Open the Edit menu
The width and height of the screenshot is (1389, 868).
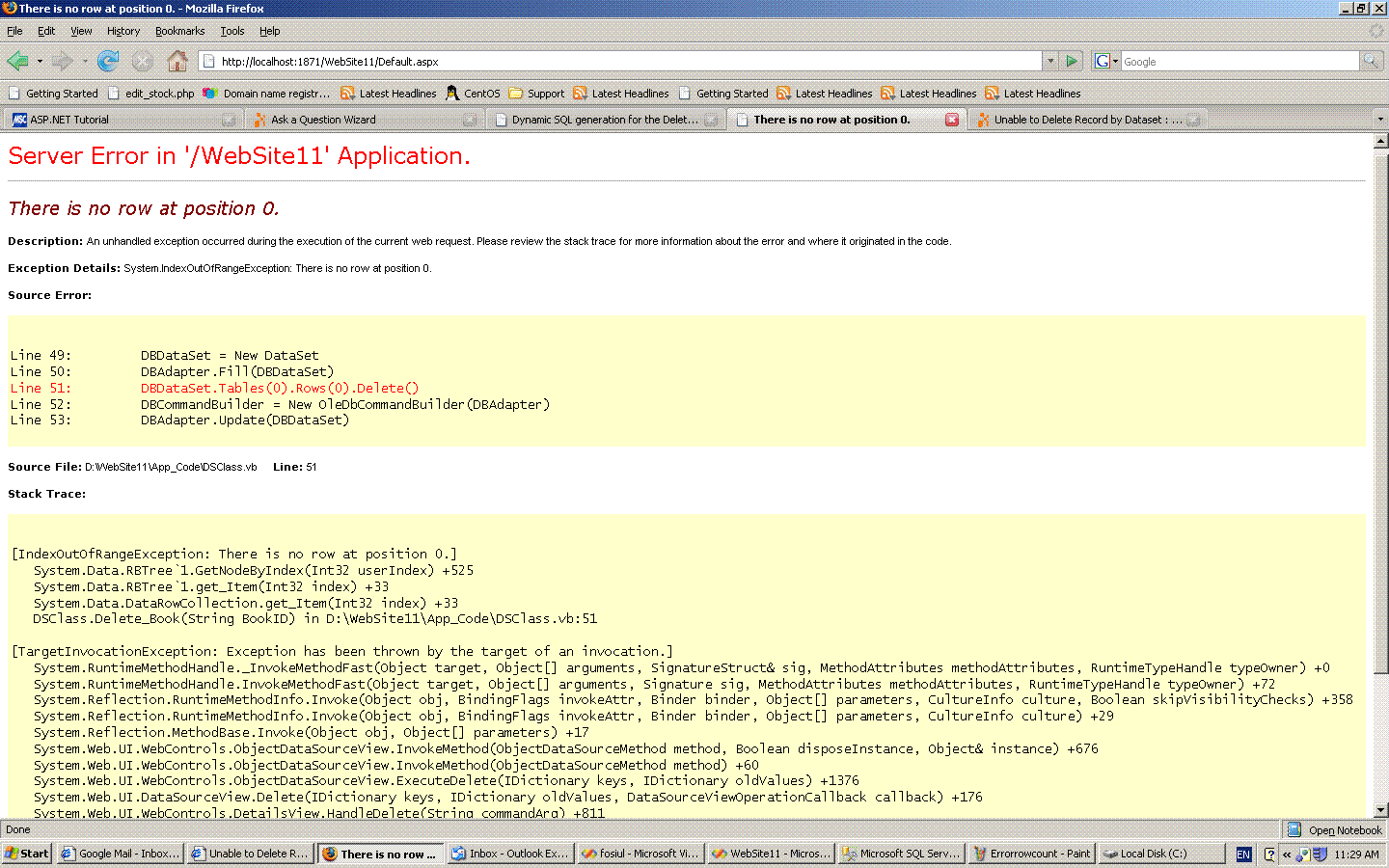tap(46, 31)
